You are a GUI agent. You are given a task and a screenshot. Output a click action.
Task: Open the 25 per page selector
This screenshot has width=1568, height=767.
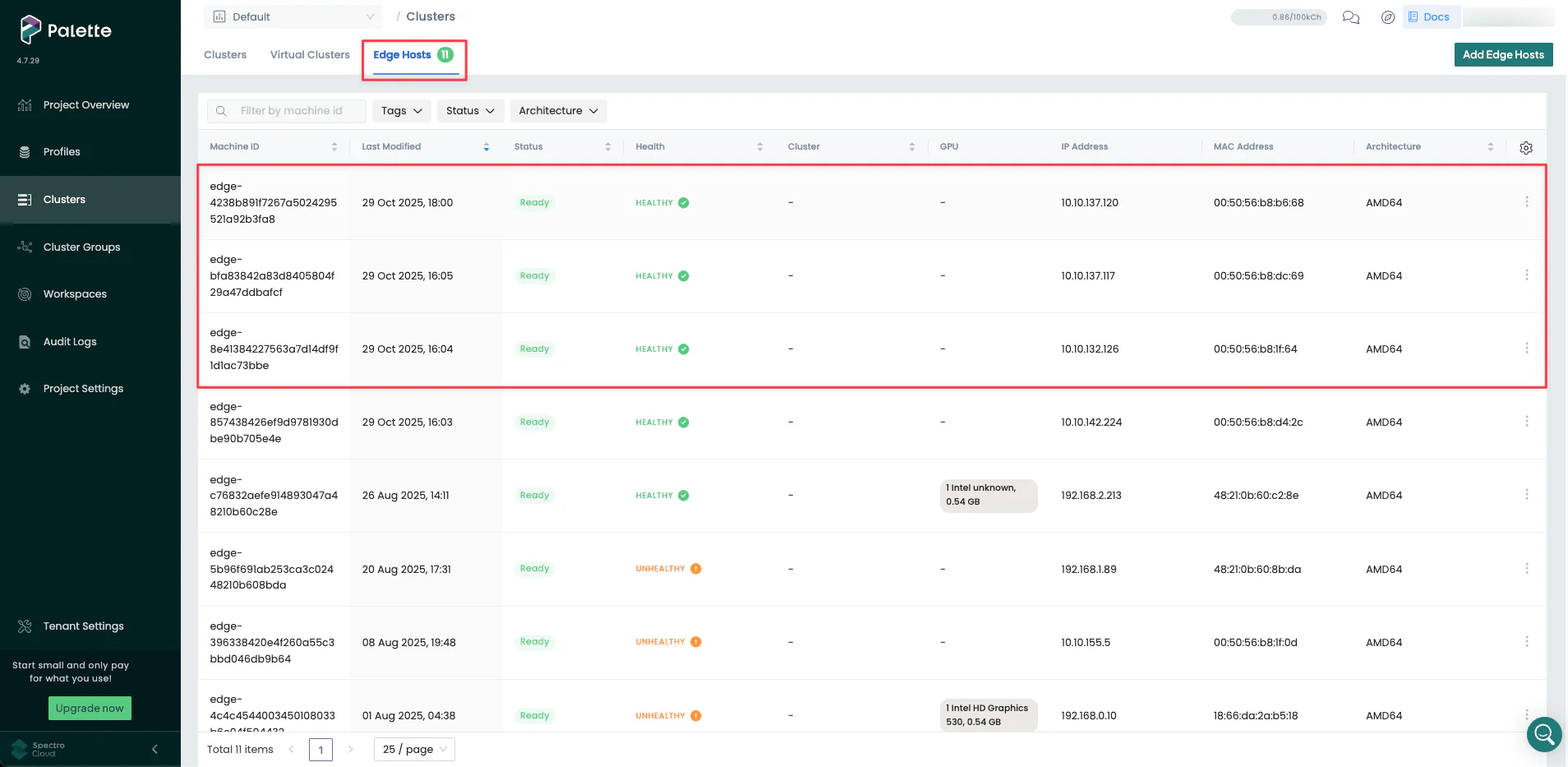point(413,749)
